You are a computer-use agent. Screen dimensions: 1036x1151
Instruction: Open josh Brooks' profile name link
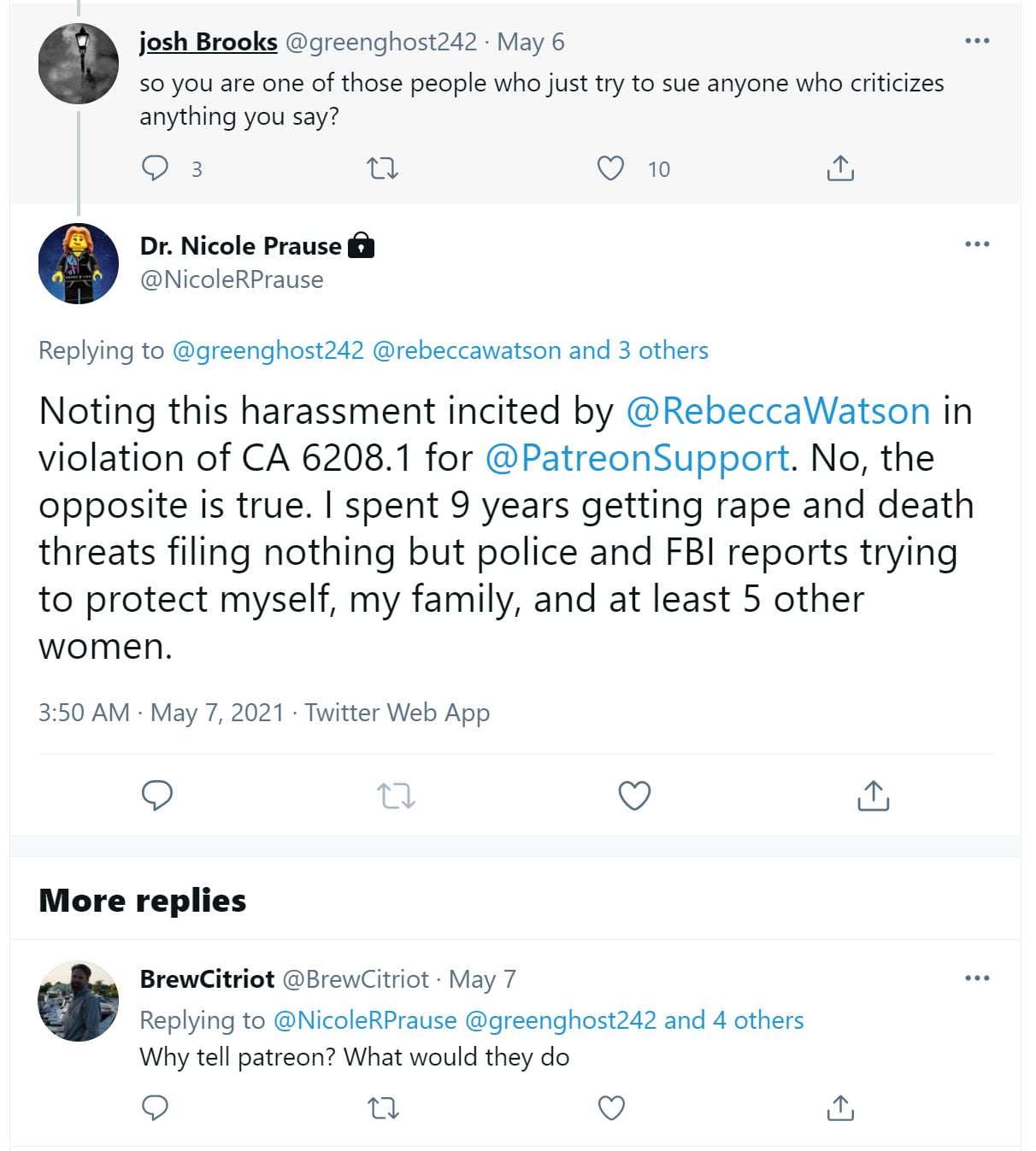pyautogui.click(x=209, y=42)
